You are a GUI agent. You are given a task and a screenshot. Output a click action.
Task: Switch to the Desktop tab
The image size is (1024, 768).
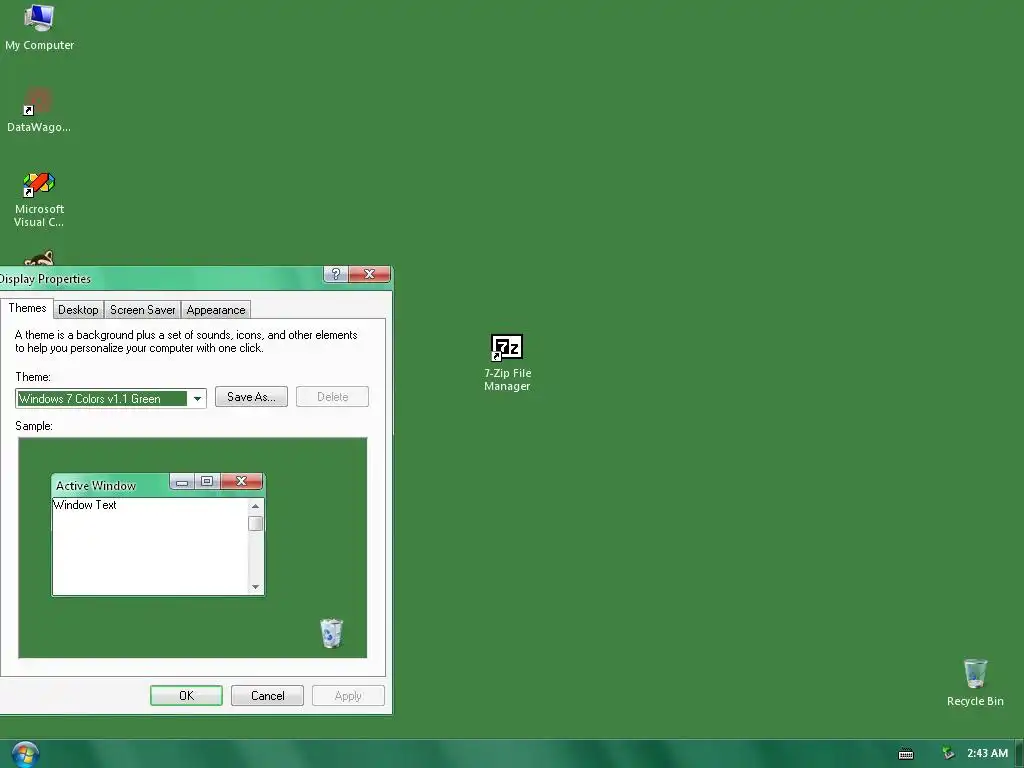[78, 310]
